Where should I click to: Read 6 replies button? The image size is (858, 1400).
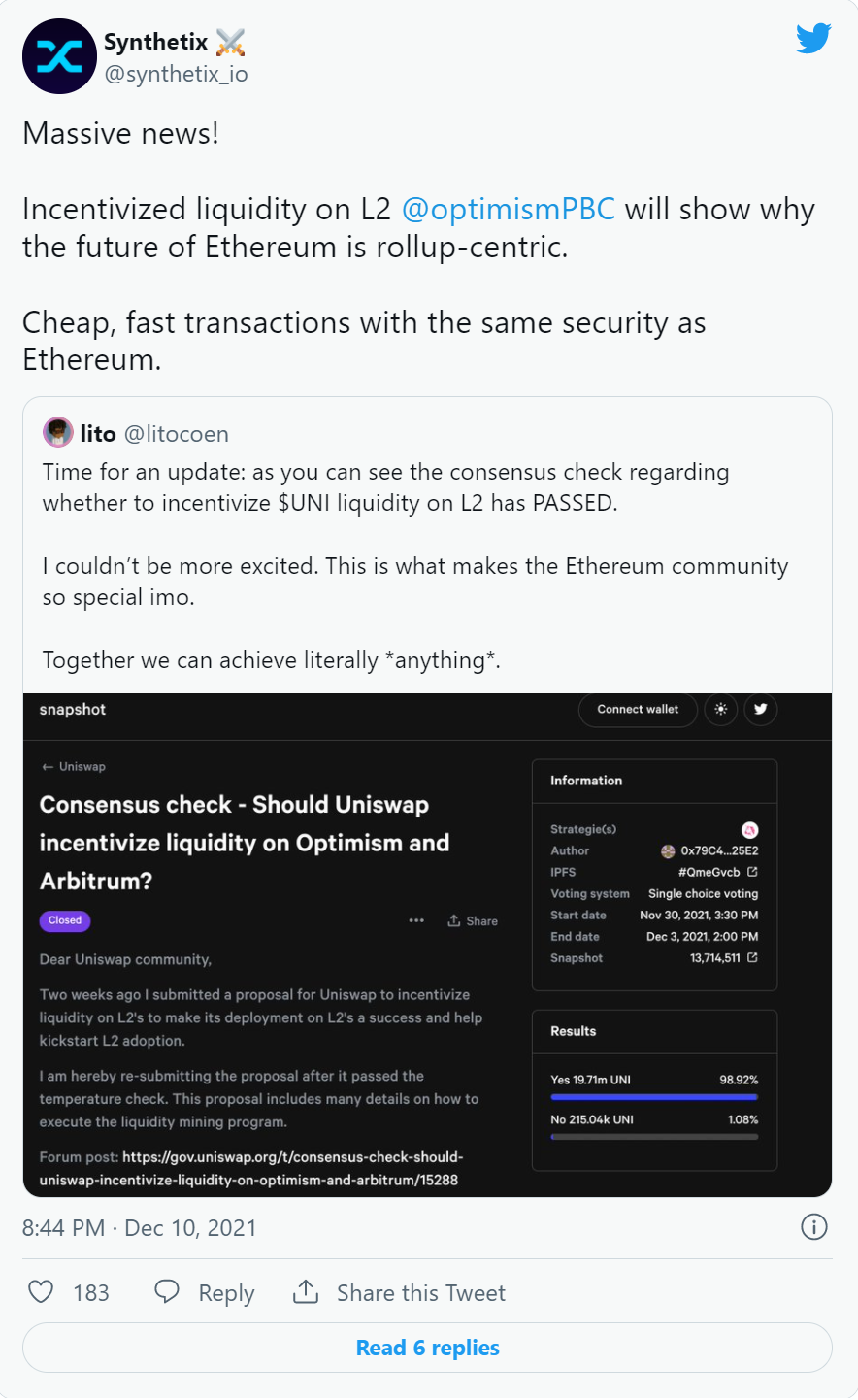click(x=427, y=1348)
